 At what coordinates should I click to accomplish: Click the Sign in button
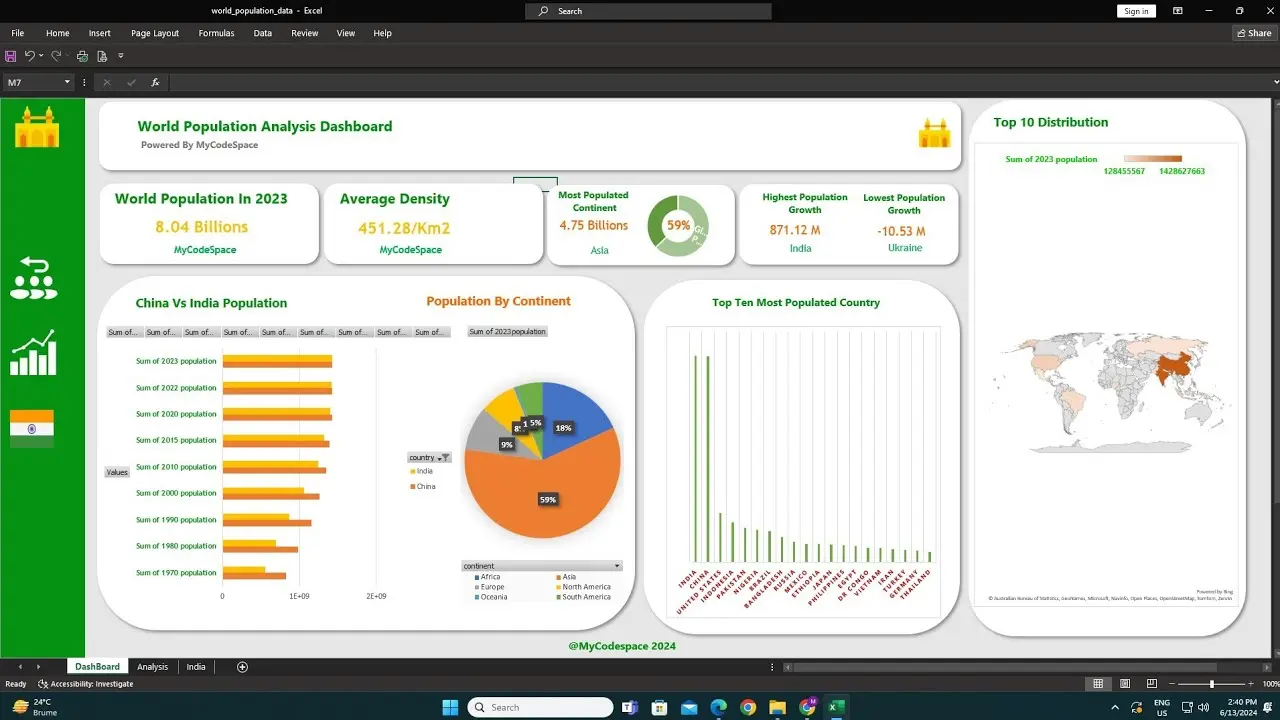coord(1136,11)
